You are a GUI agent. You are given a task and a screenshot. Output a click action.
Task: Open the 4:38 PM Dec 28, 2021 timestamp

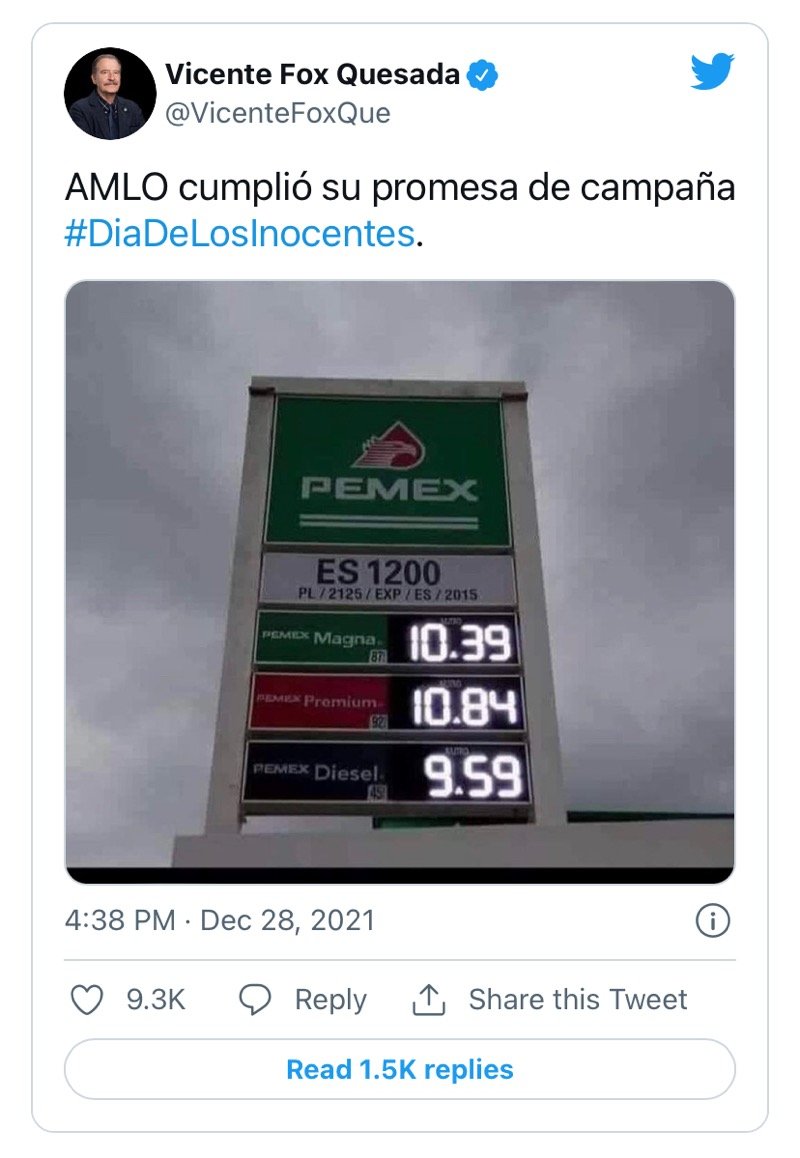[x=220, y=920]
